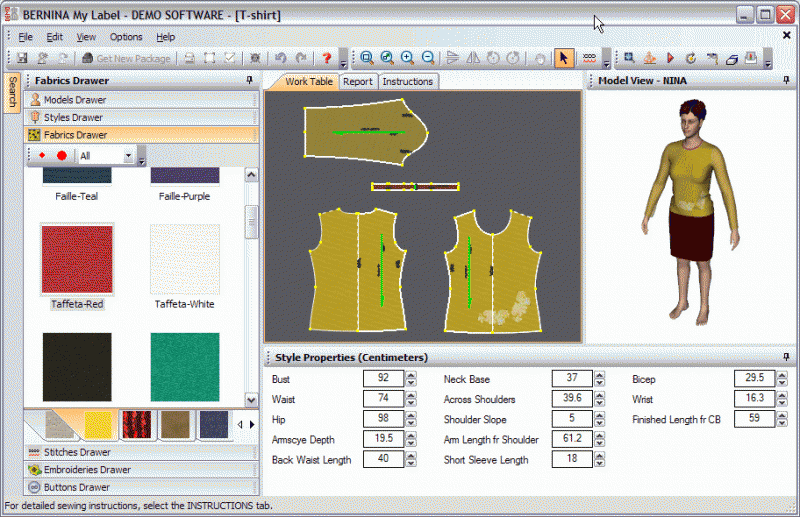800x517 pixels.
Task: Click the red play simulate icon
Action: point(670,58)
